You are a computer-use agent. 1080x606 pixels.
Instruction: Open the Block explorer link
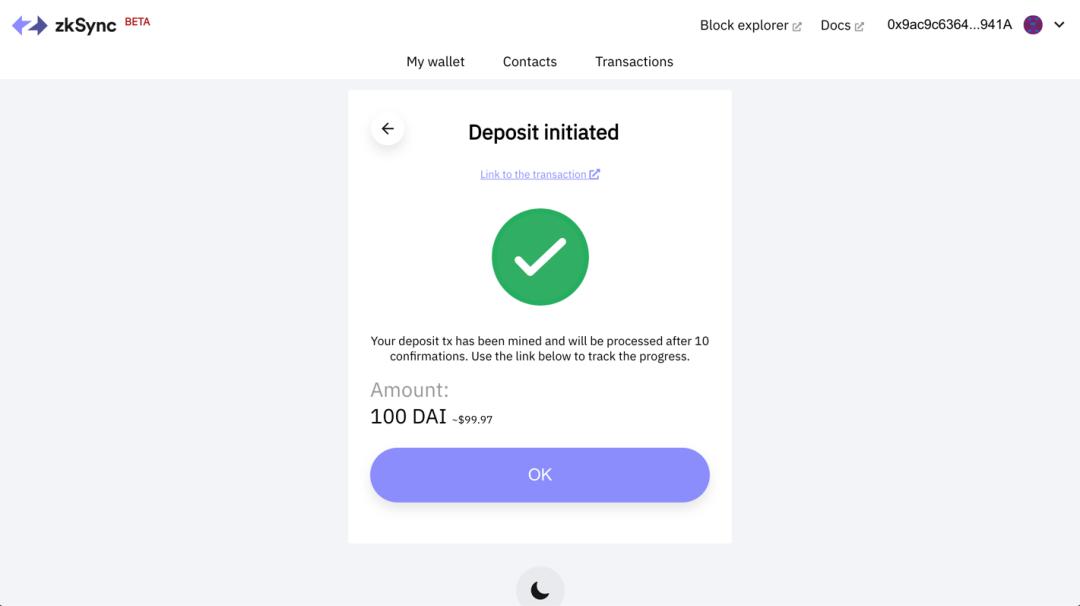[744, 25]
